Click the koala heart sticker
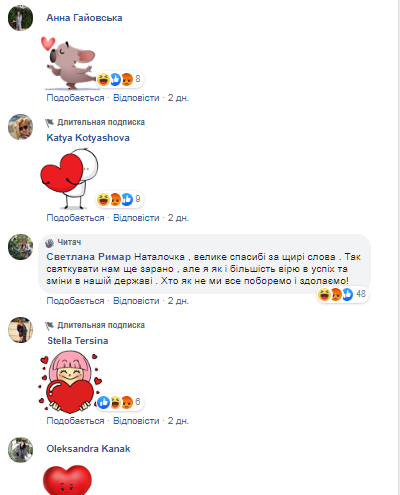The image size is (400, 495). [x=70, y=63]
